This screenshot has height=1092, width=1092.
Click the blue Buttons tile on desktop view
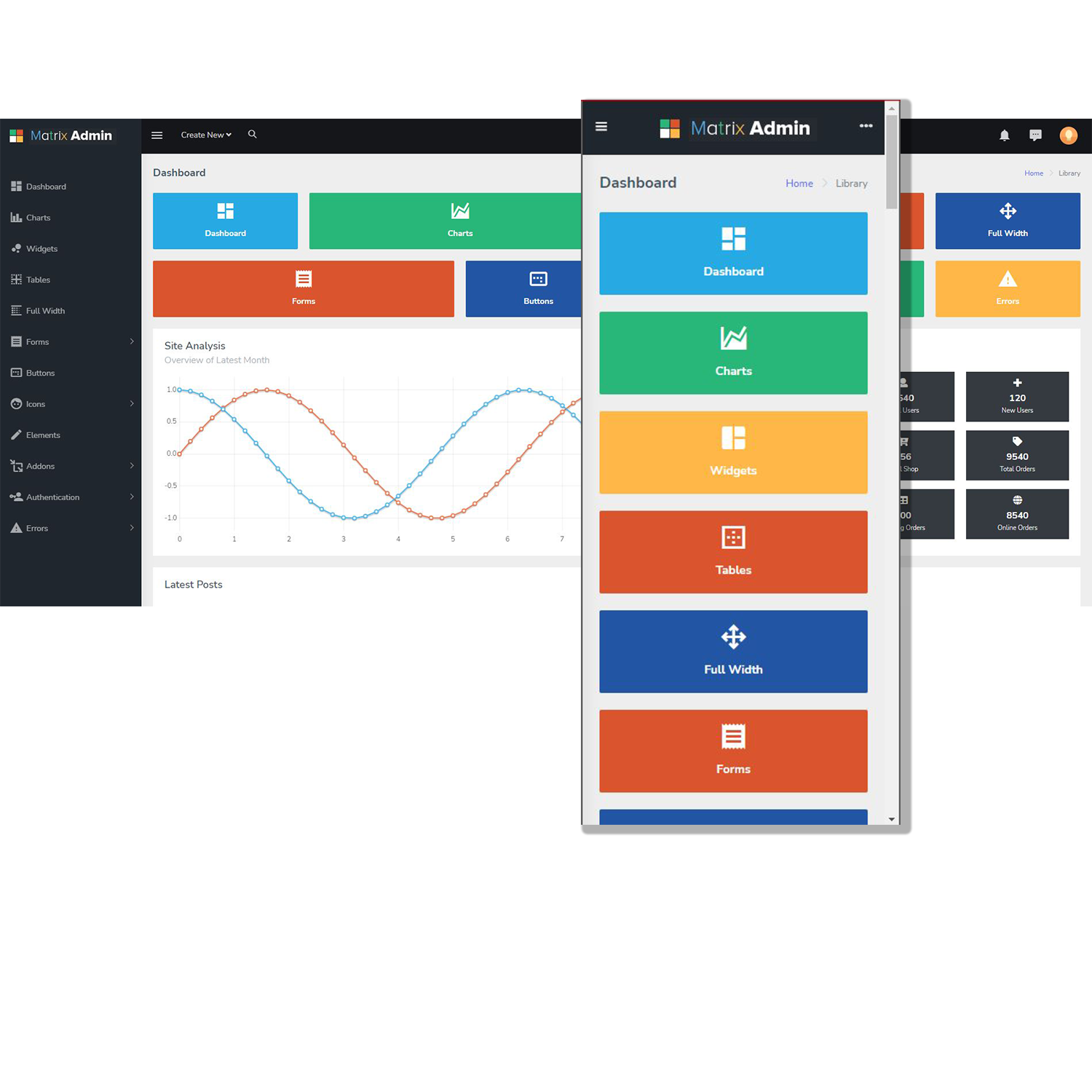(523, 289)
